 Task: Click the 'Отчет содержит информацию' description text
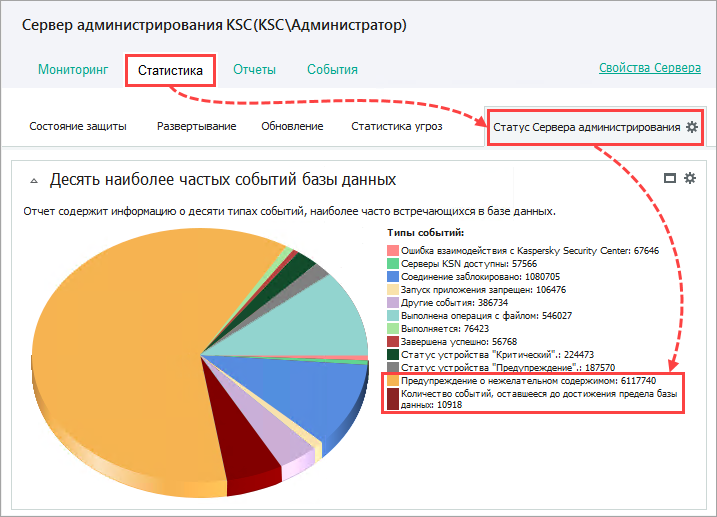289,211
